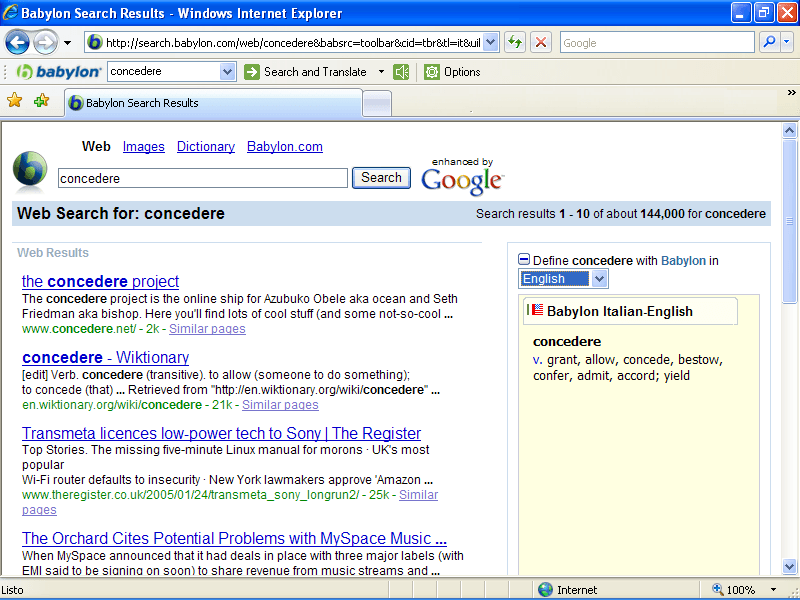Click the speaker pronunciation icon in Babylon toolbar
The width and height of the screenshot is (800, 600).
pyautogui.click(x=401, y=72)
